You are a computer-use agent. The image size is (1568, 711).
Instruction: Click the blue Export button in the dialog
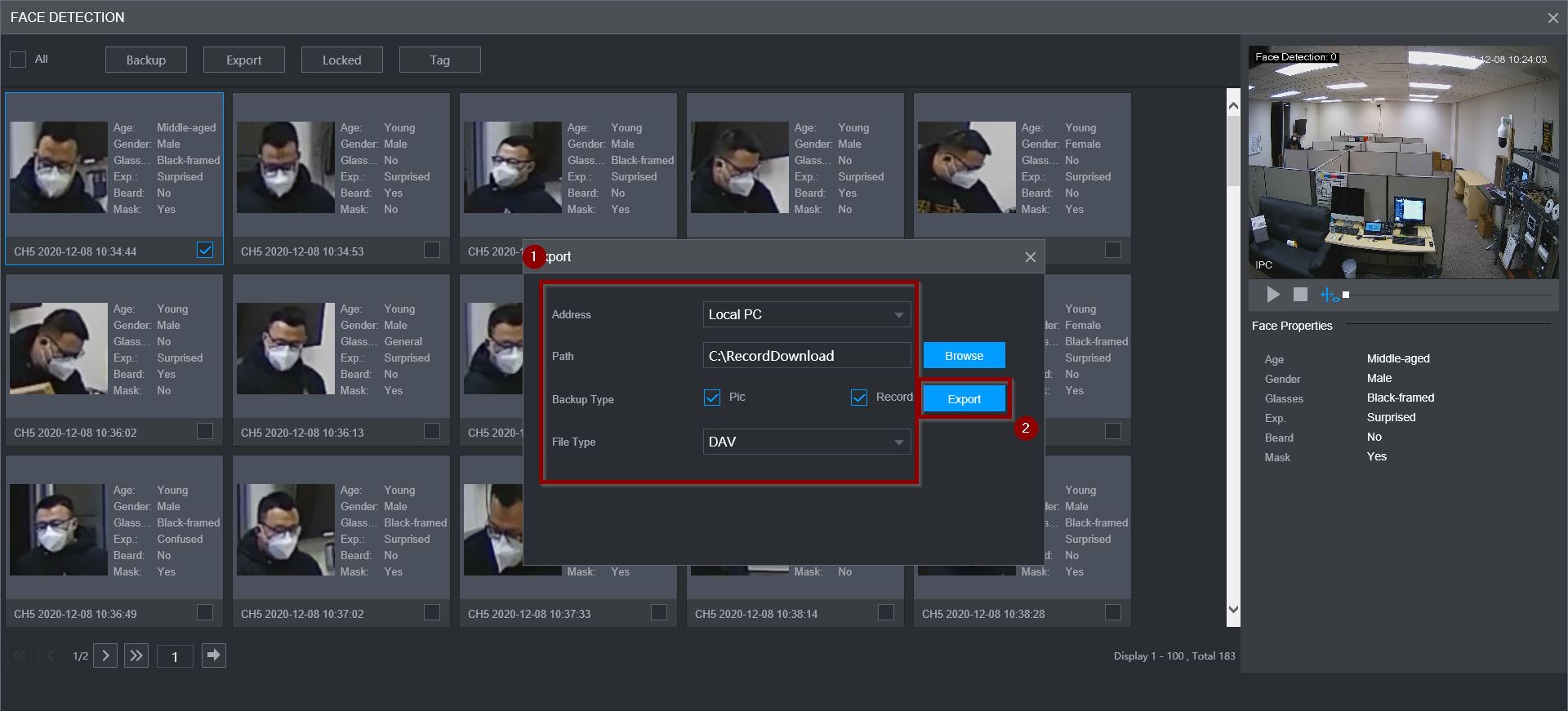point(964,399)
